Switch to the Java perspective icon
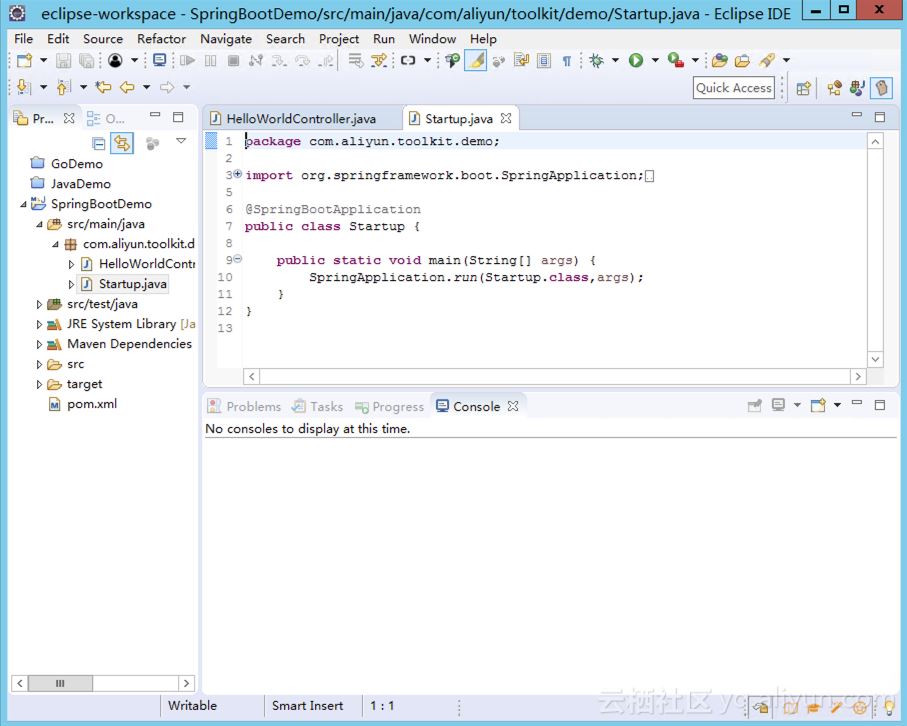The height and width of the screenshot is (726, 907). pos(857,88)
